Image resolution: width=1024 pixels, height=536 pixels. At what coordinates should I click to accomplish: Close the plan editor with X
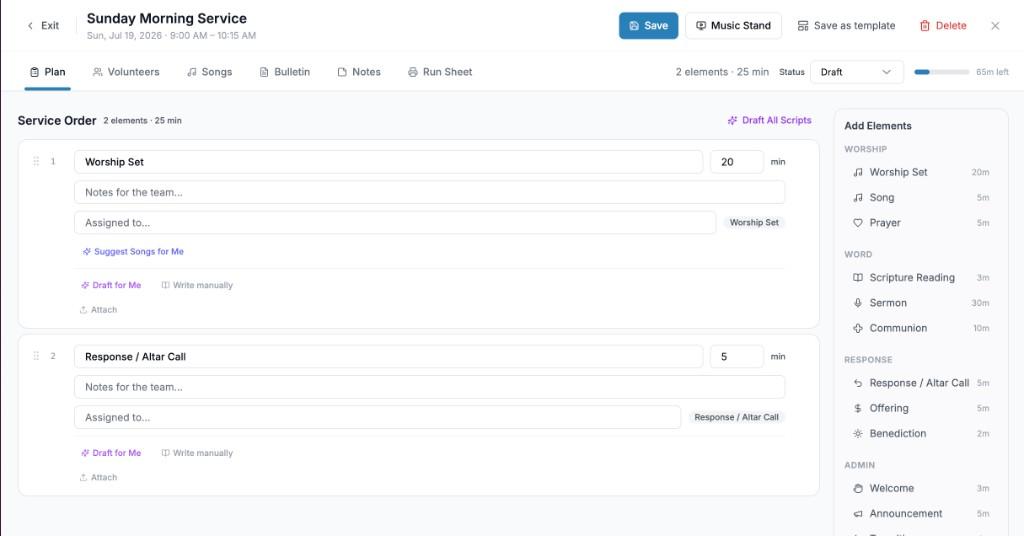point(995,25)
